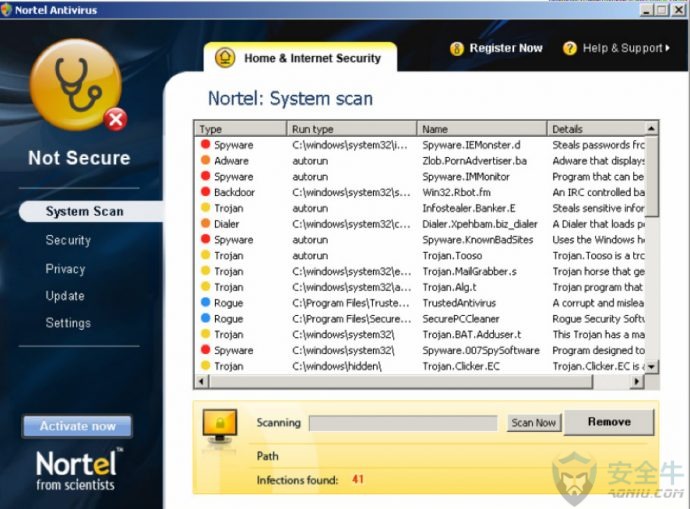Click the Nortel Antivirus shield icon in title bar
This screenshot has width=690, height=509.
point(6,10)
